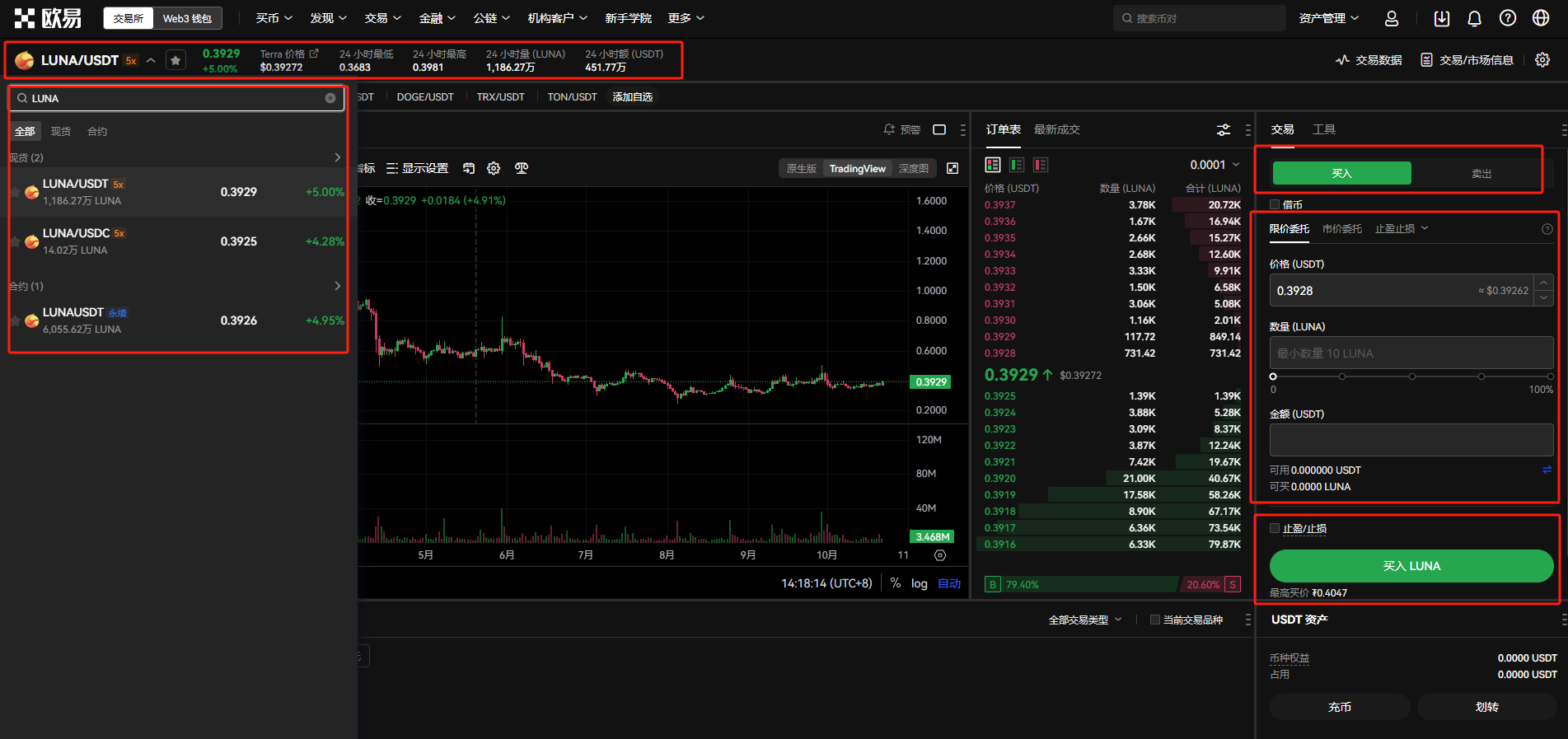This screenshot has height=739, width=1568.
Task: Open the chart settings gear icon
Action: pyautogui.click(x=494, y=168)
